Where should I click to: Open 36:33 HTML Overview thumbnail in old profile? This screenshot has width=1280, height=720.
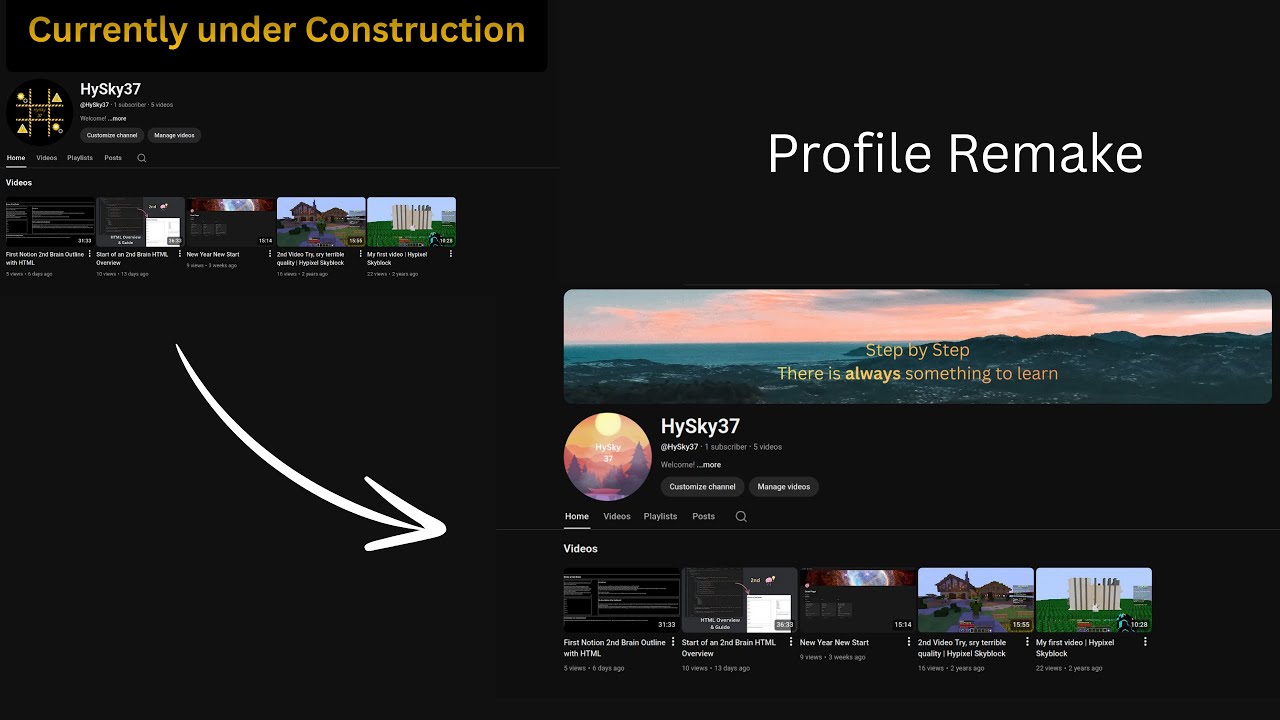140,222
